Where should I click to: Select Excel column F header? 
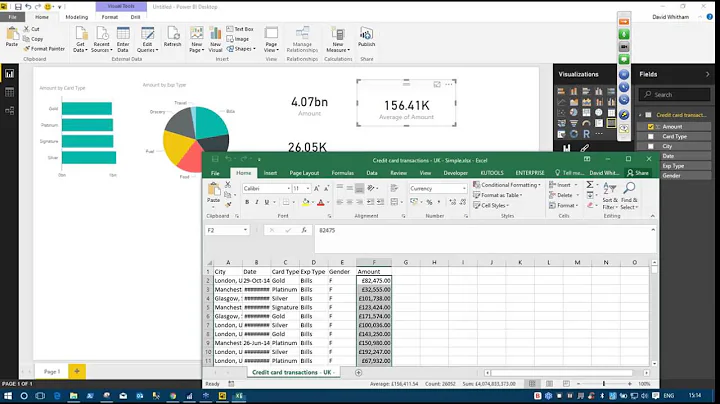(x=374, y=262)
